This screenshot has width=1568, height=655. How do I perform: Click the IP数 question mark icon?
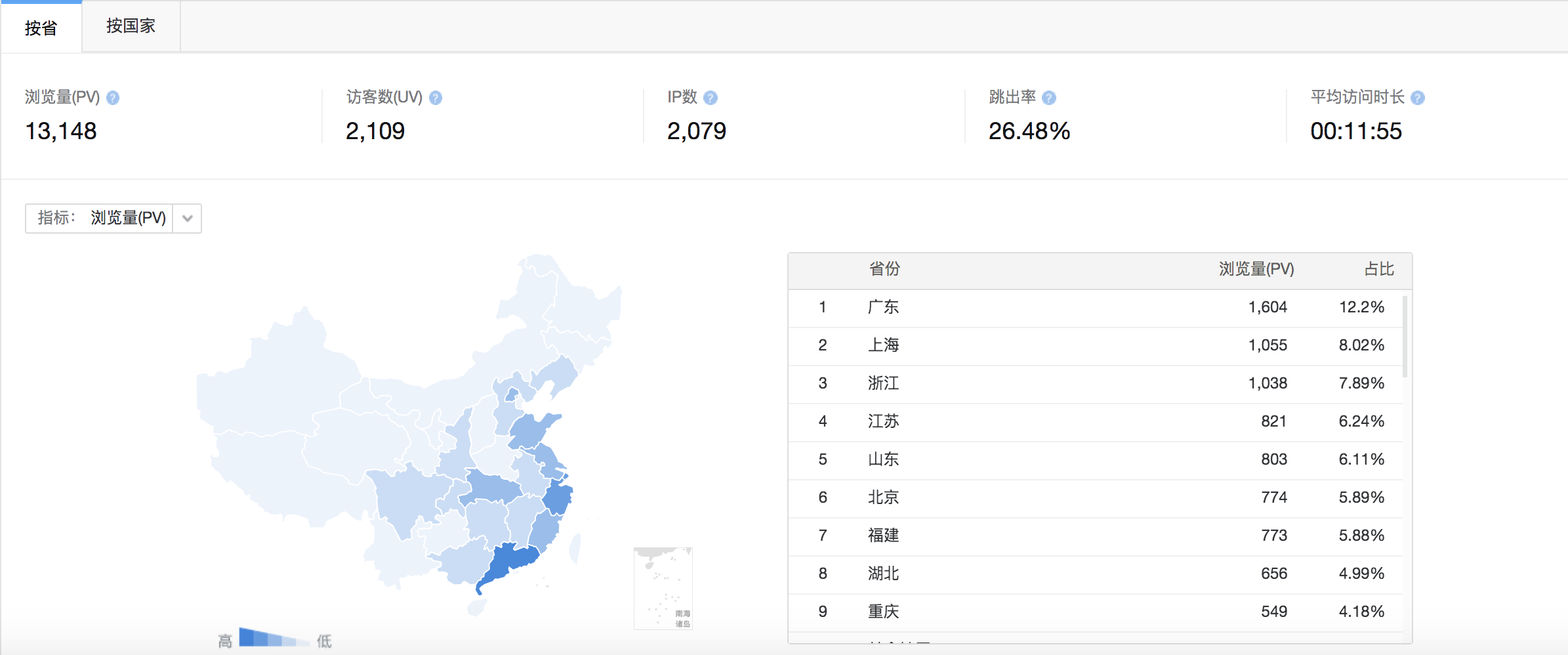[711, 98]
